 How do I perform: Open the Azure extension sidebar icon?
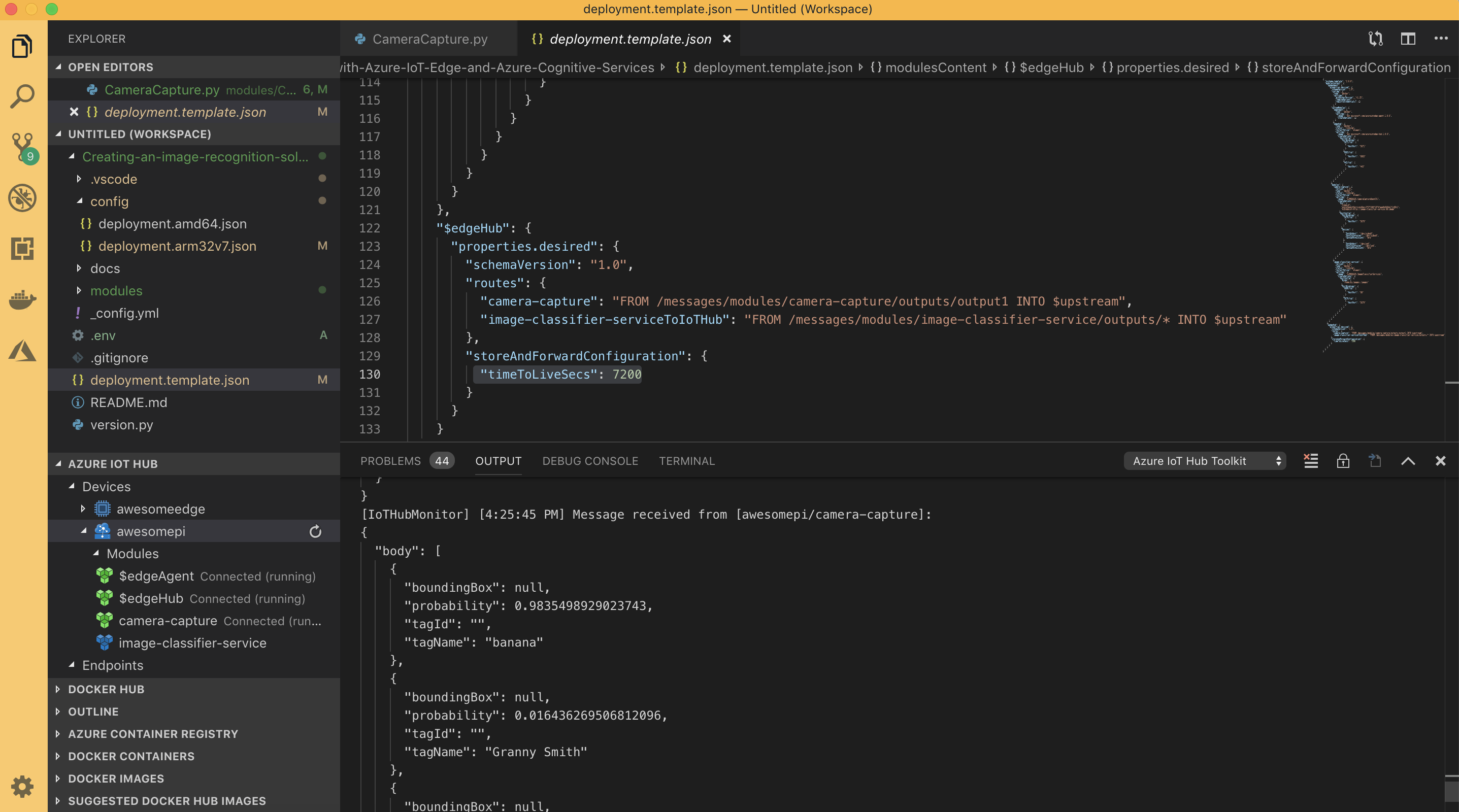21,351
